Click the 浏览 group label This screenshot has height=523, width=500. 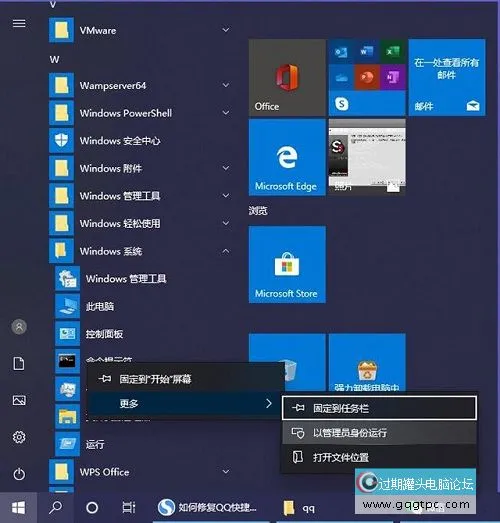coord(258,211)
